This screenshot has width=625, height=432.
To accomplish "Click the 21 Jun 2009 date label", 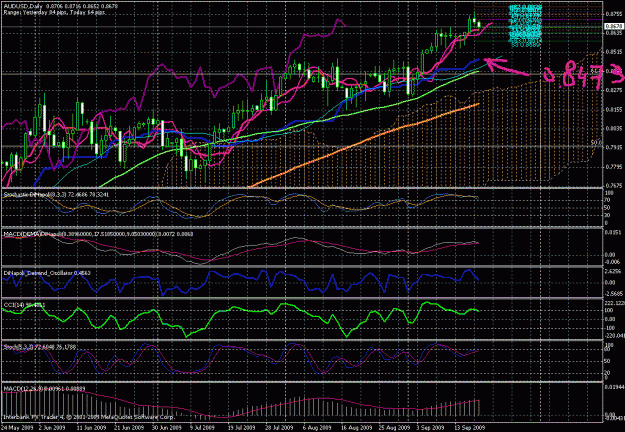I will pyautogui.click(x=127, y=428).
